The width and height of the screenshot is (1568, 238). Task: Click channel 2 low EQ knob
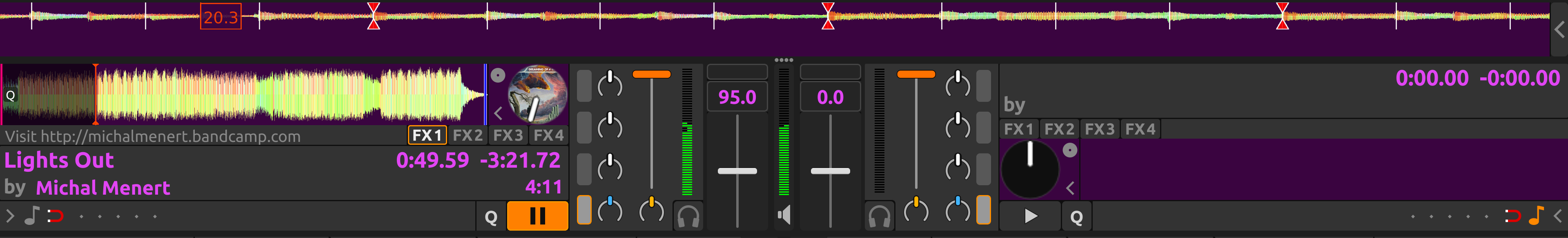click(958, 168)
